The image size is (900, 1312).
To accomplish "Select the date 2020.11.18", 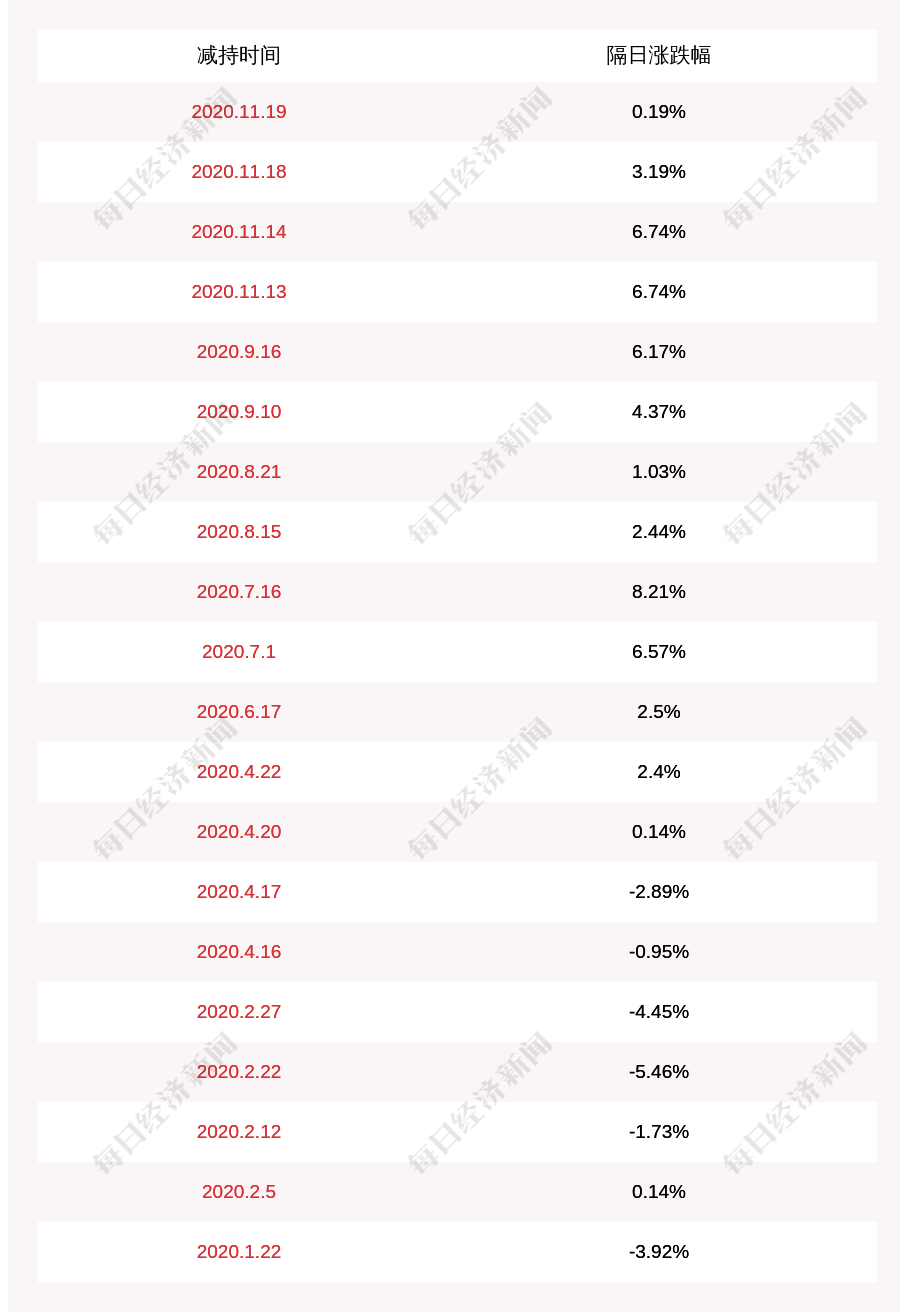I will click(238, 171).
